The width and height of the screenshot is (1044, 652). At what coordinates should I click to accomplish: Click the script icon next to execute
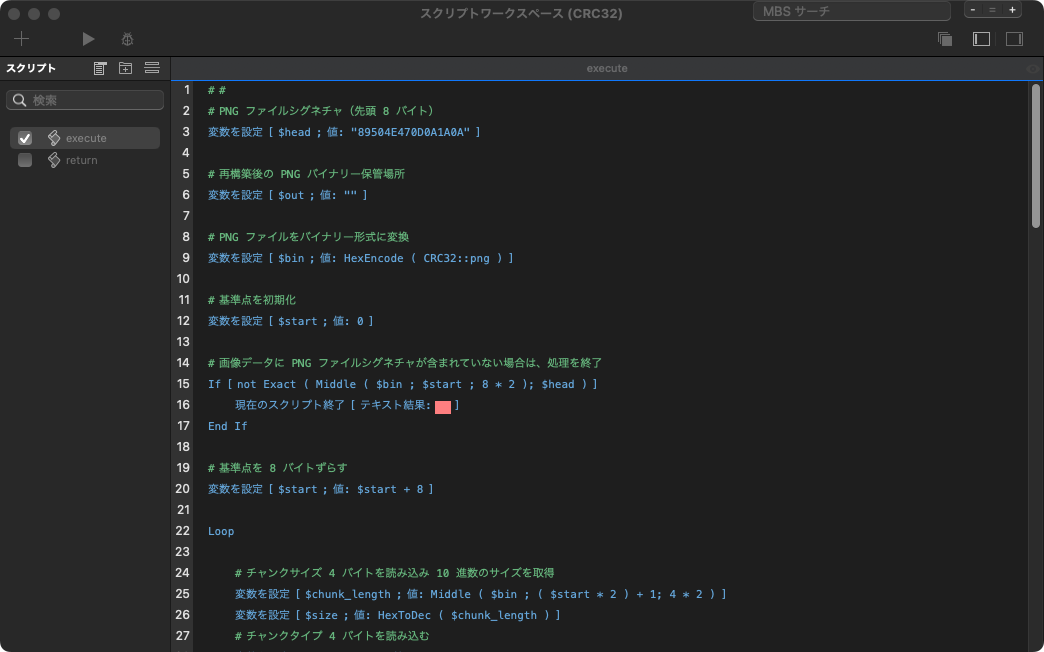click(x=54, y=138)
